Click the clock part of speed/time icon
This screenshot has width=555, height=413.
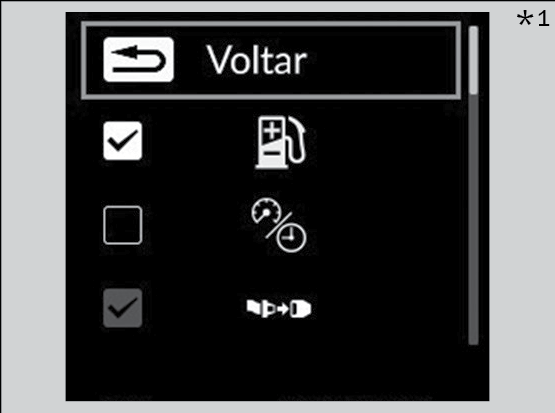tap(291, 237)
